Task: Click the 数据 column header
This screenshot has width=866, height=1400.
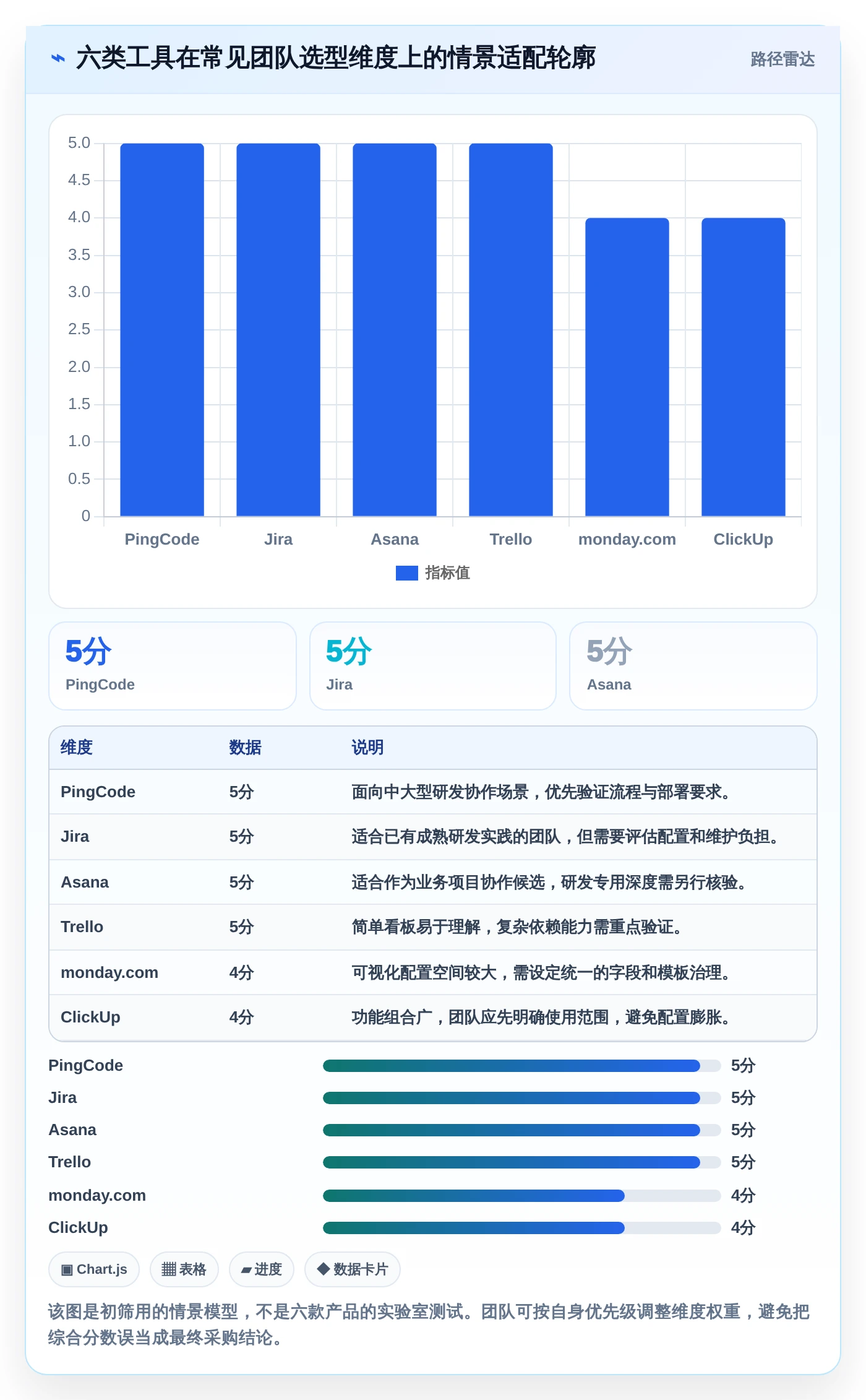Action: pyautogui.click(x=246, y=748)
